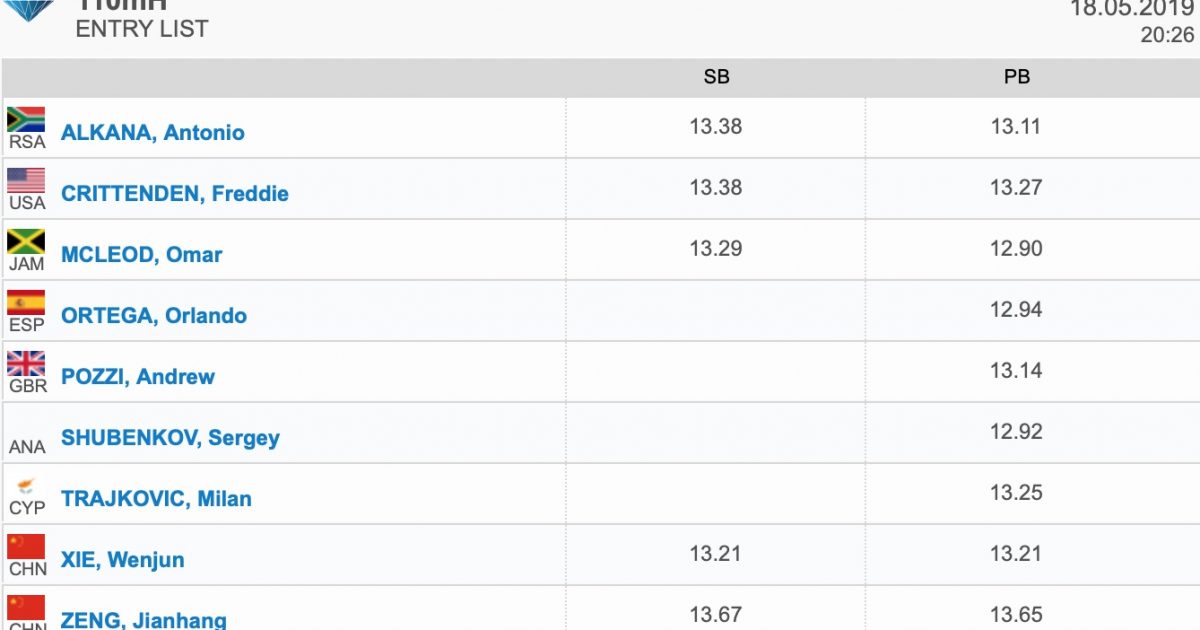The width and height of the screenshot is (1200, 630).
Task: Open athlete ALKANA, Antonio profile link
Action: (152, 132)
